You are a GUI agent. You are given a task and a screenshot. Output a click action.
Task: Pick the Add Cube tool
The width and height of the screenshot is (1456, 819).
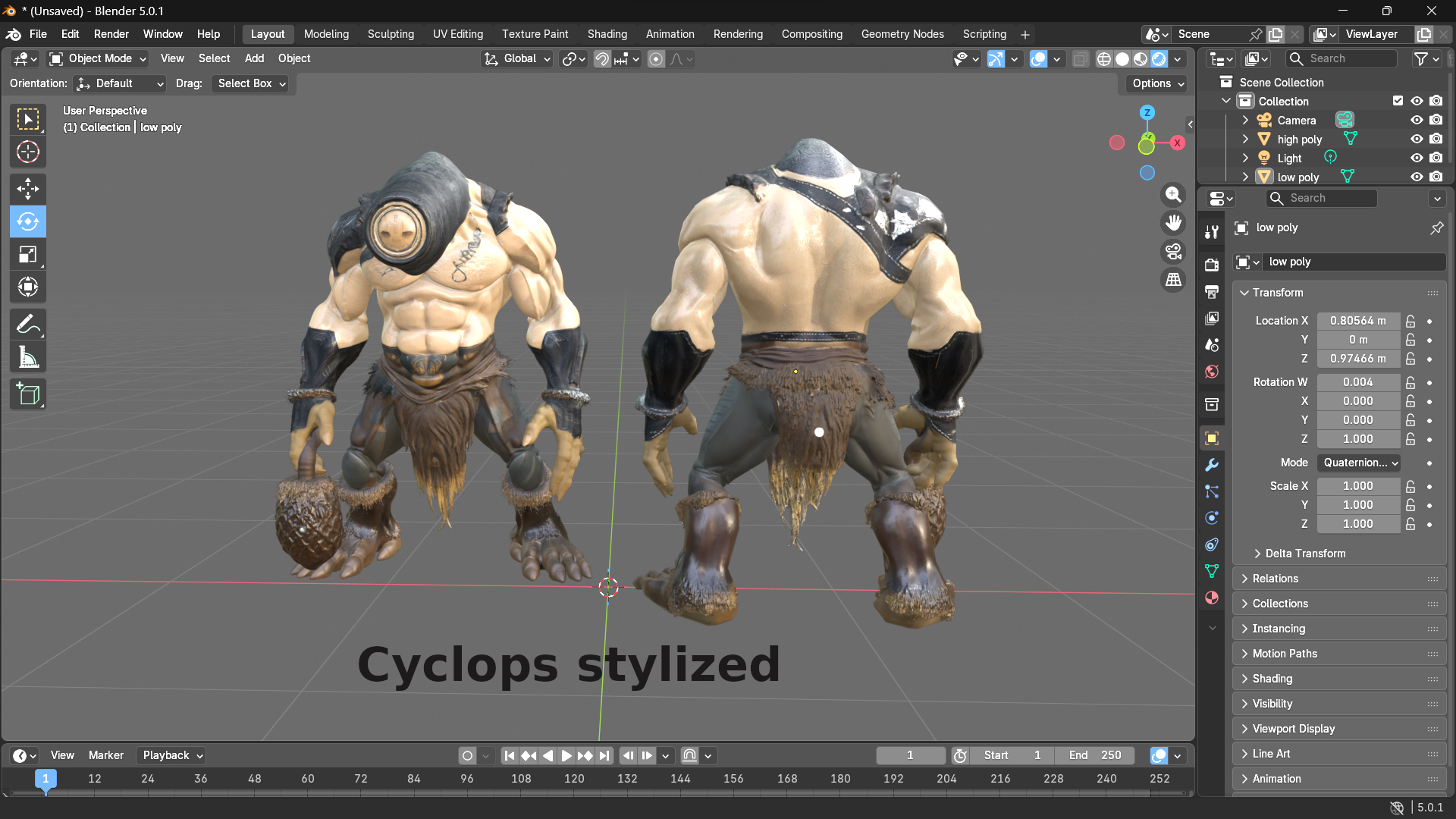[x=28, y=394]
